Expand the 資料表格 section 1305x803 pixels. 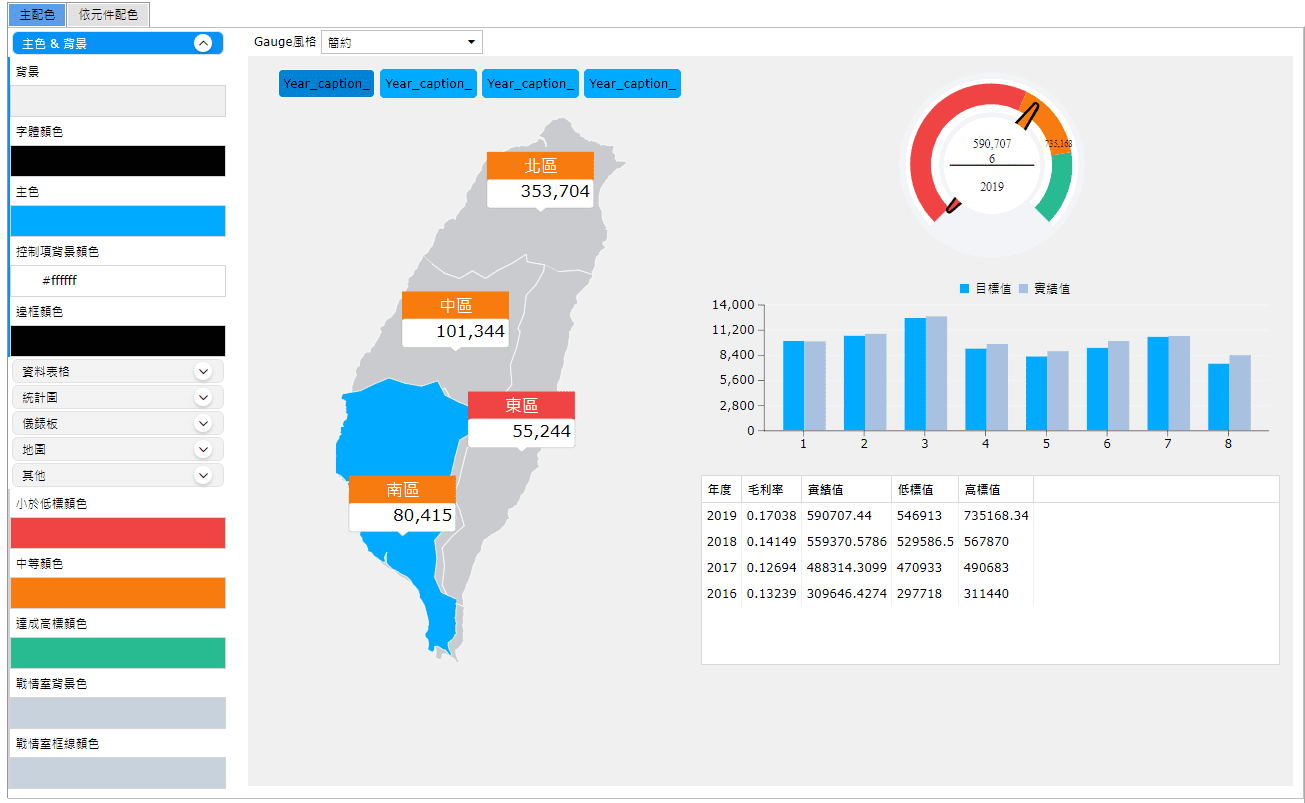[118, 371]
